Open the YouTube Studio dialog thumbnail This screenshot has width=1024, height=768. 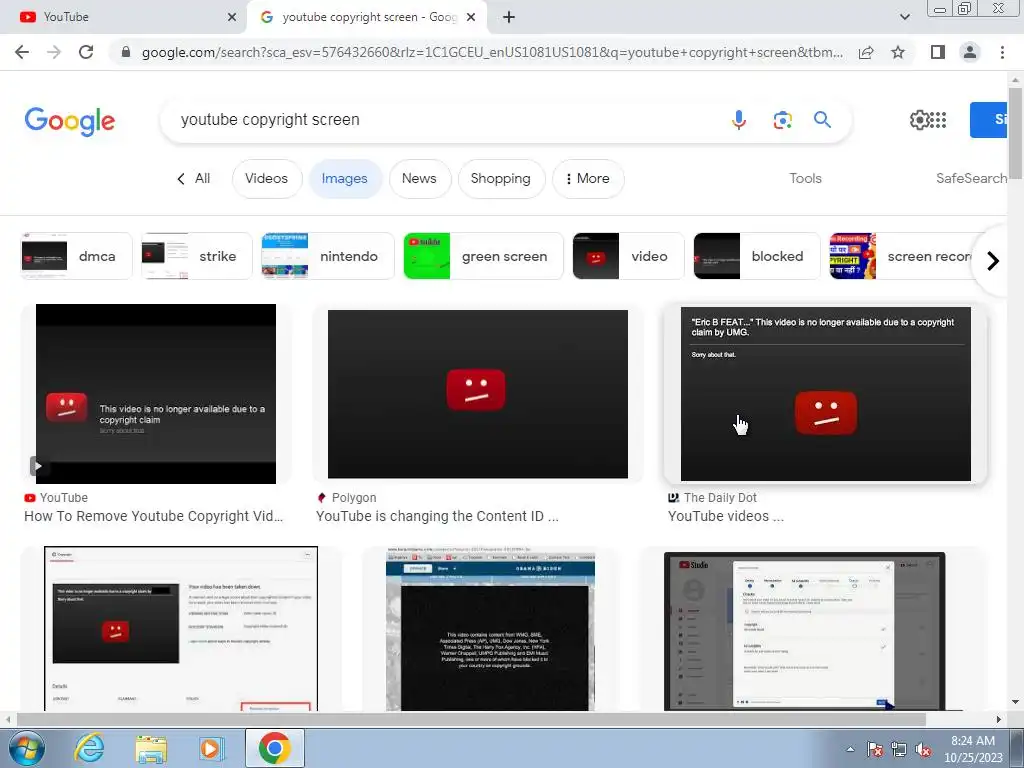click(805, 631)
